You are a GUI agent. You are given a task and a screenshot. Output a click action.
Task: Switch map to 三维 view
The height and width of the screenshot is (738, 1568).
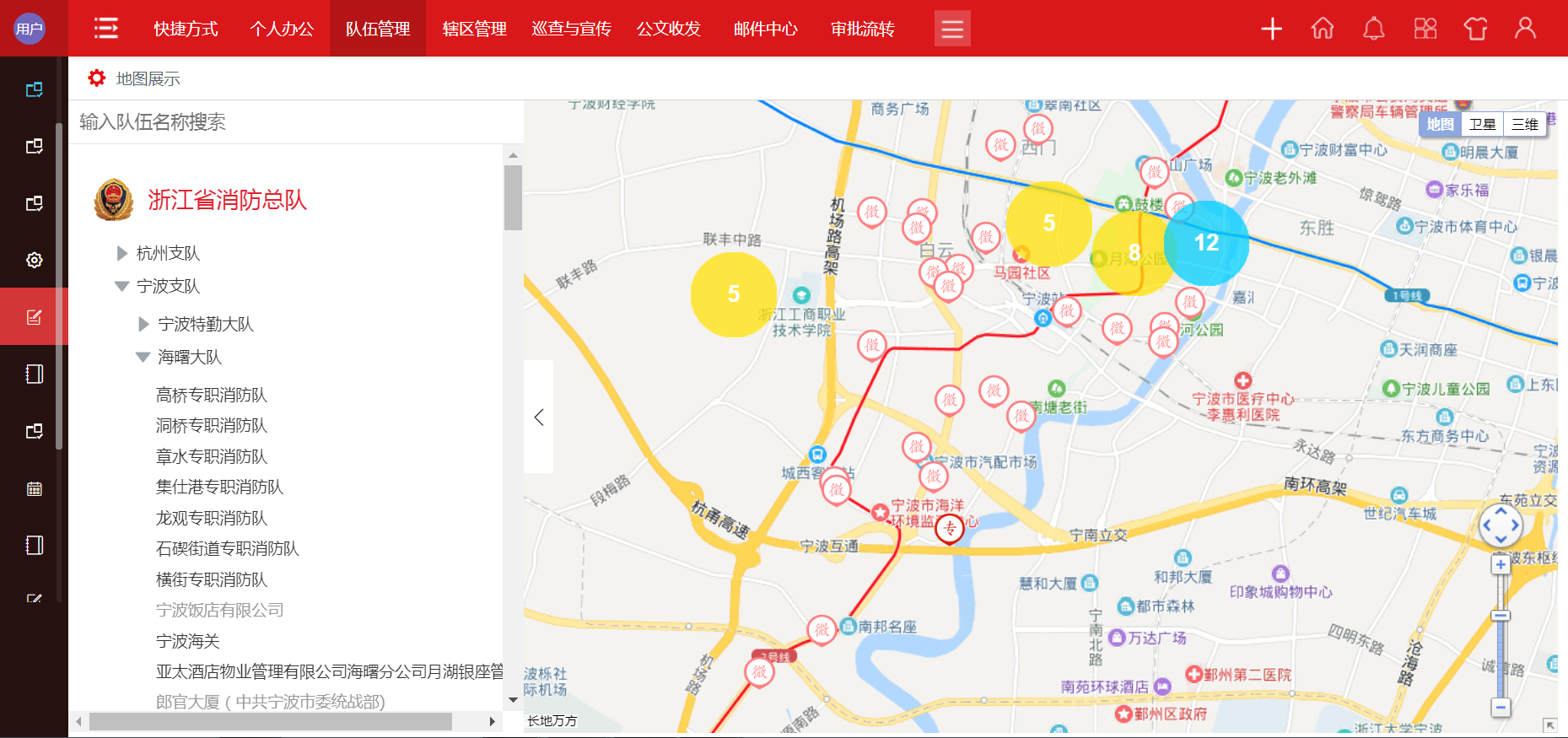pyautogui.click(x=1525, y=124)
